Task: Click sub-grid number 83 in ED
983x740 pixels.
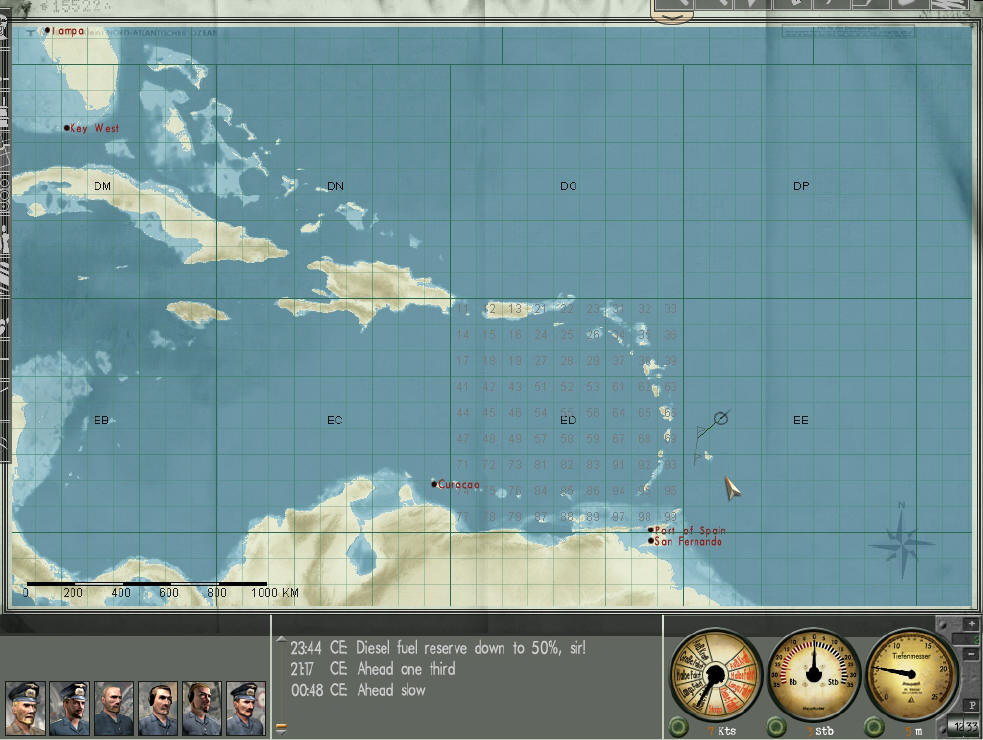Action: click(592, 465)
